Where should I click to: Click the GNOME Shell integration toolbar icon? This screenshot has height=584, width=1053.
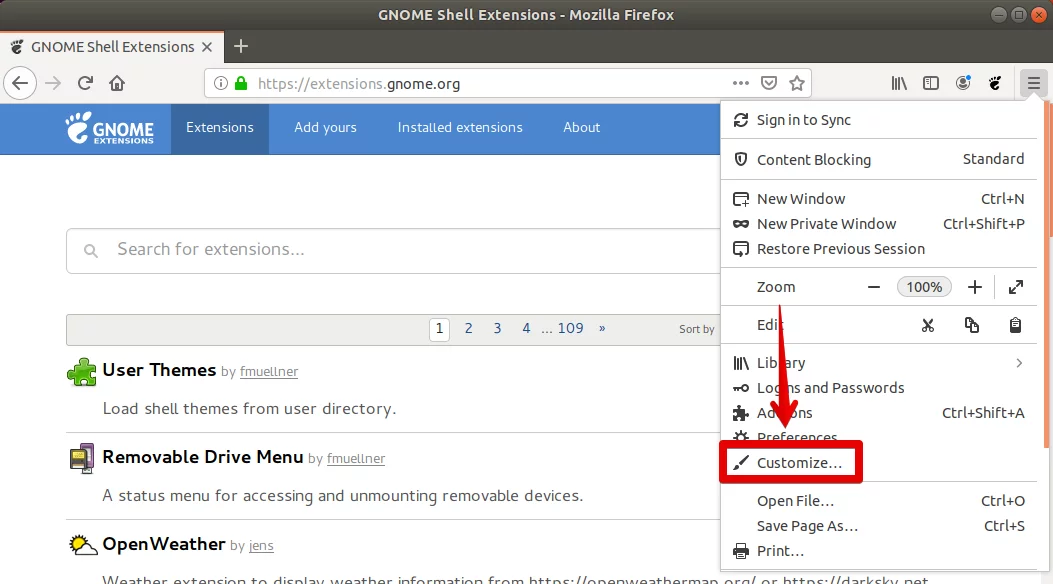tap(995, 83)
